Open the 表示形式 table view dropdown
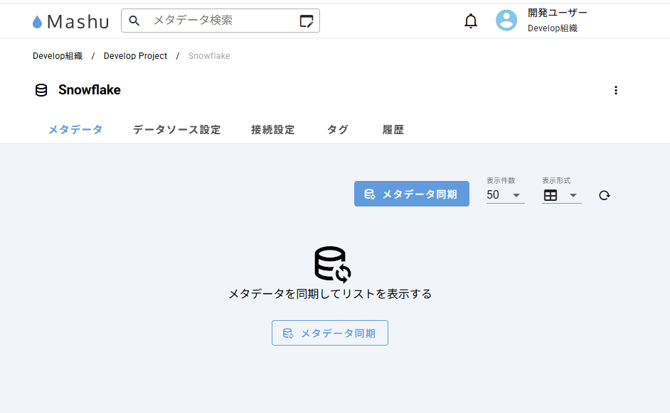 point(561,195)
